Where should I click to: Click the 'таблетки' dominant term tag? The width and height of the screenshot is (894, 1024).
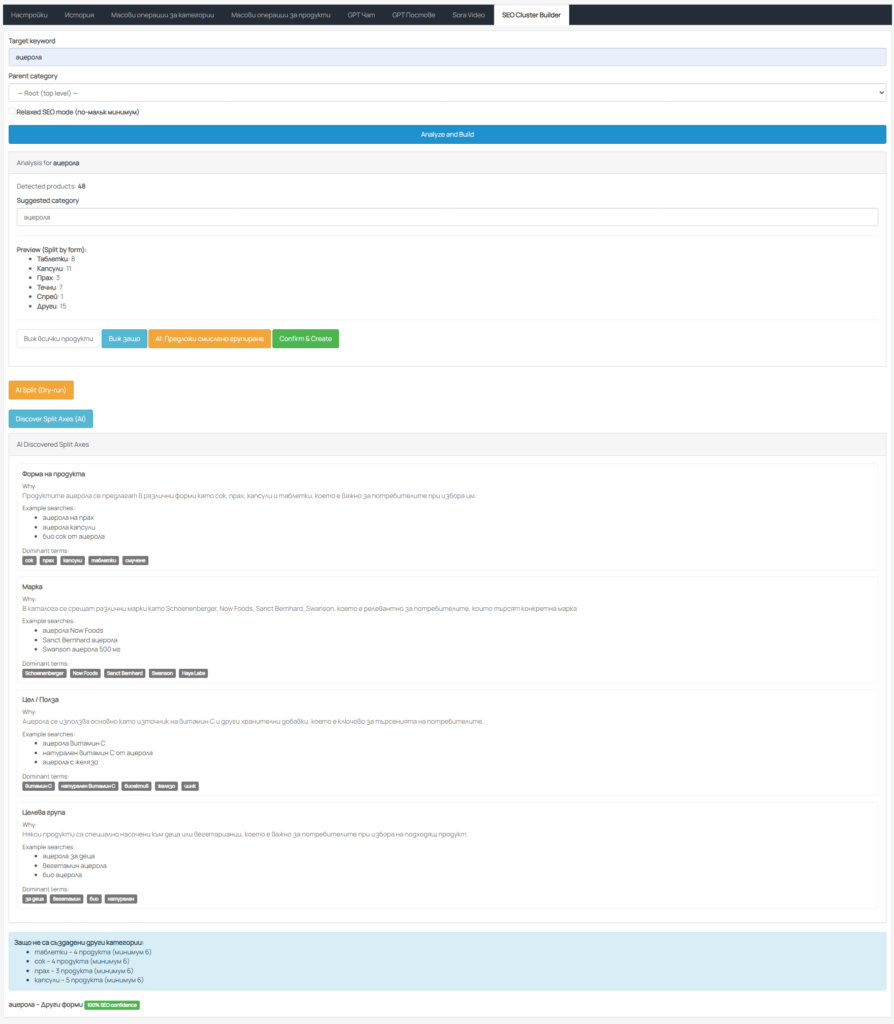pos(103,560)
